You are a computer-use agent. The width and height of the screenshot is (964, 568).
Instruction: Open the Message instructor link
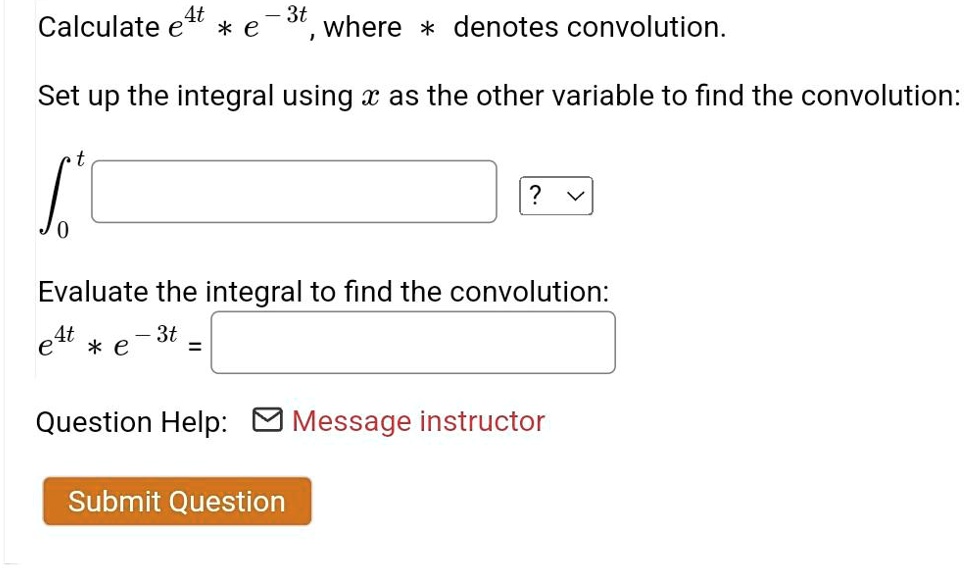418,422
